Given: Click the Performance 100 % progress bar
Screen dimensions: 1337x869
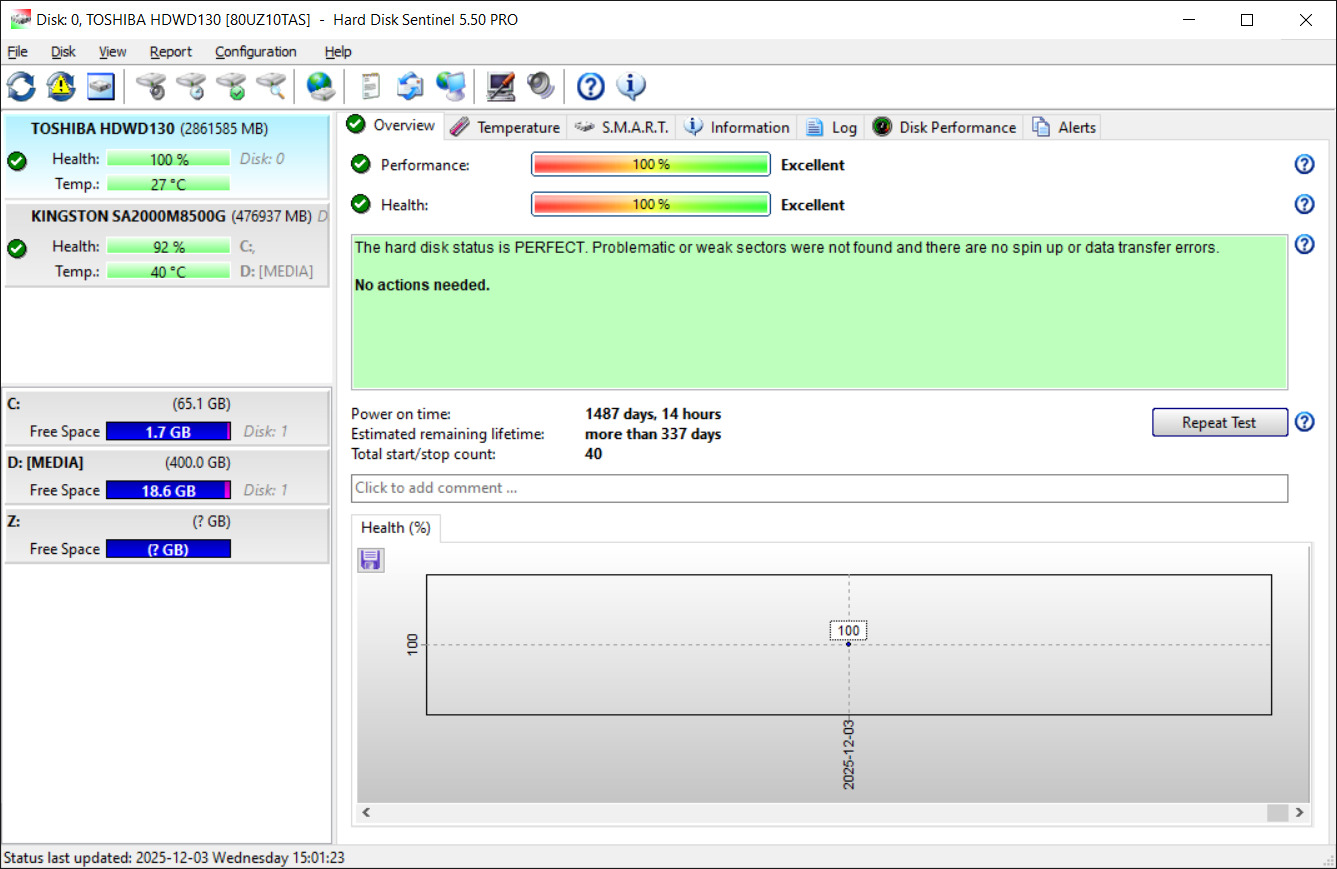Looking at the screenshot, I should click(651, 165).
